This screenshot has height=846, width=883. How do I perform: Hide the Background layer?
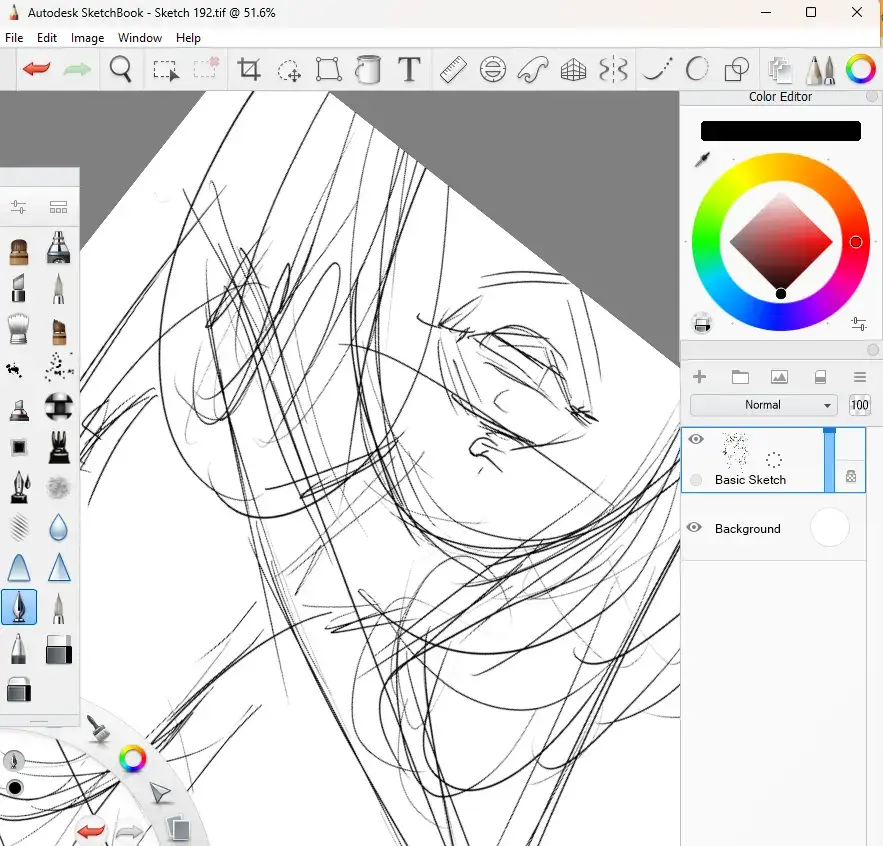click(696, 528)
